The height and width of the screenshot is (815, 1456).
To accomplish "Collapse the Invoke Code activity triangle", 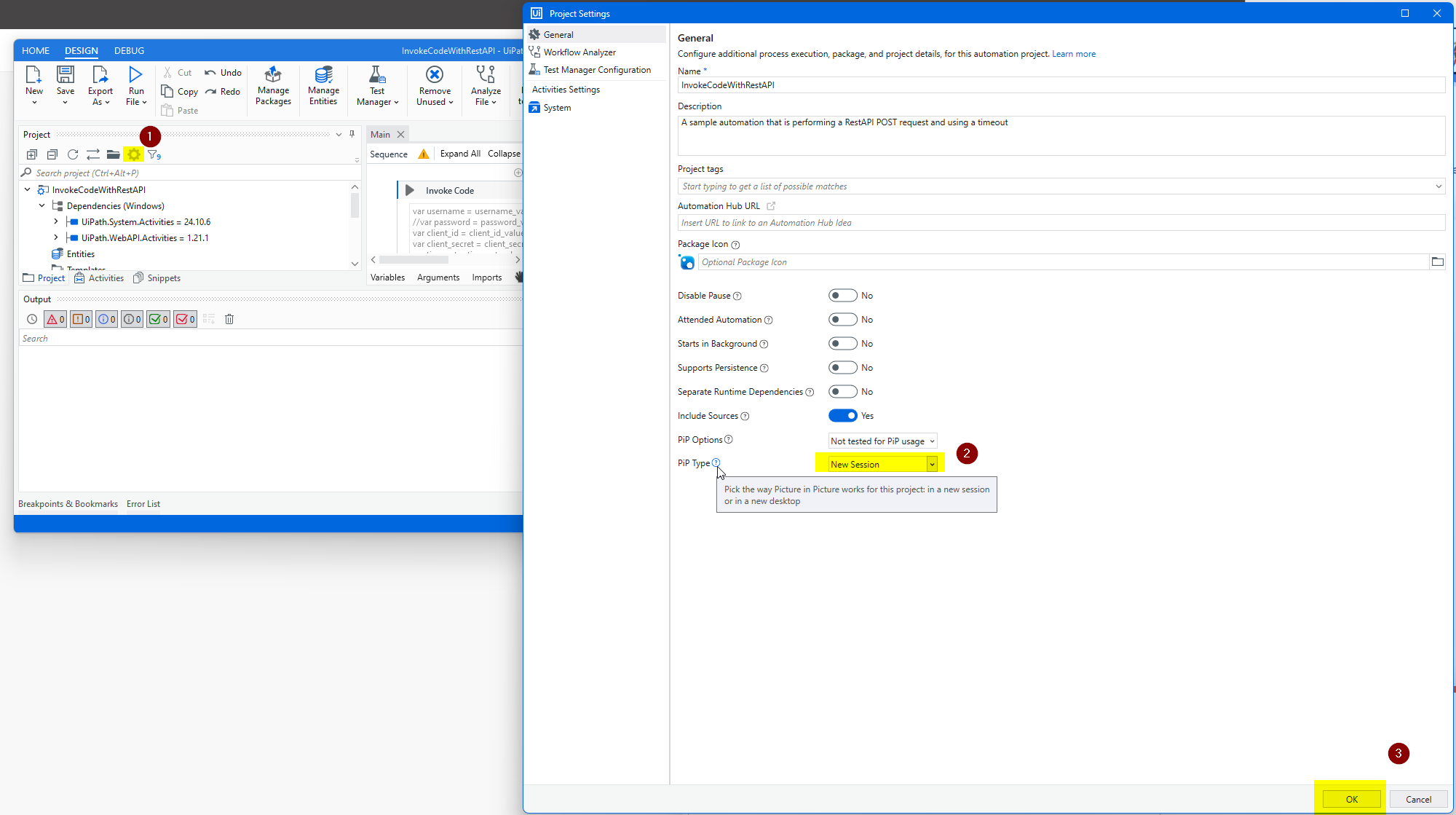I will click(x=410, y=190).
